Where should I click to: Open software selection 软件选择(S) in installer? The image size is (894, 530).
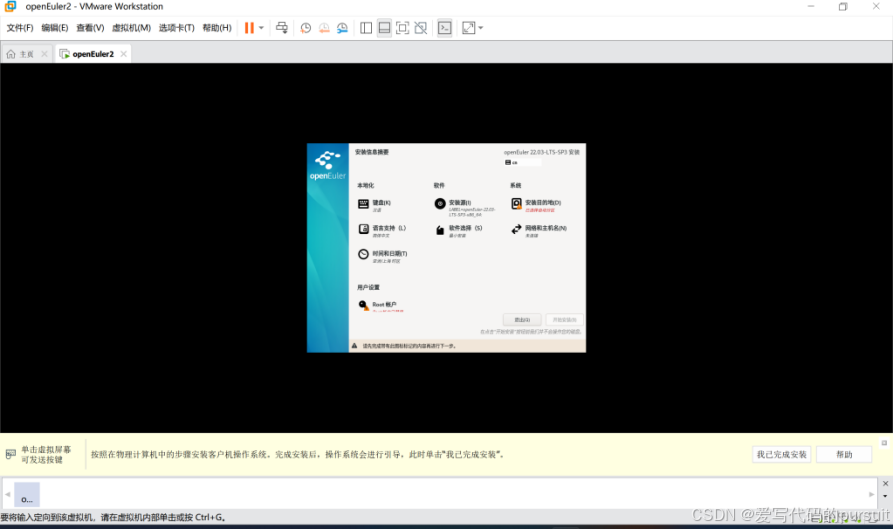click(x=458, y=230)
